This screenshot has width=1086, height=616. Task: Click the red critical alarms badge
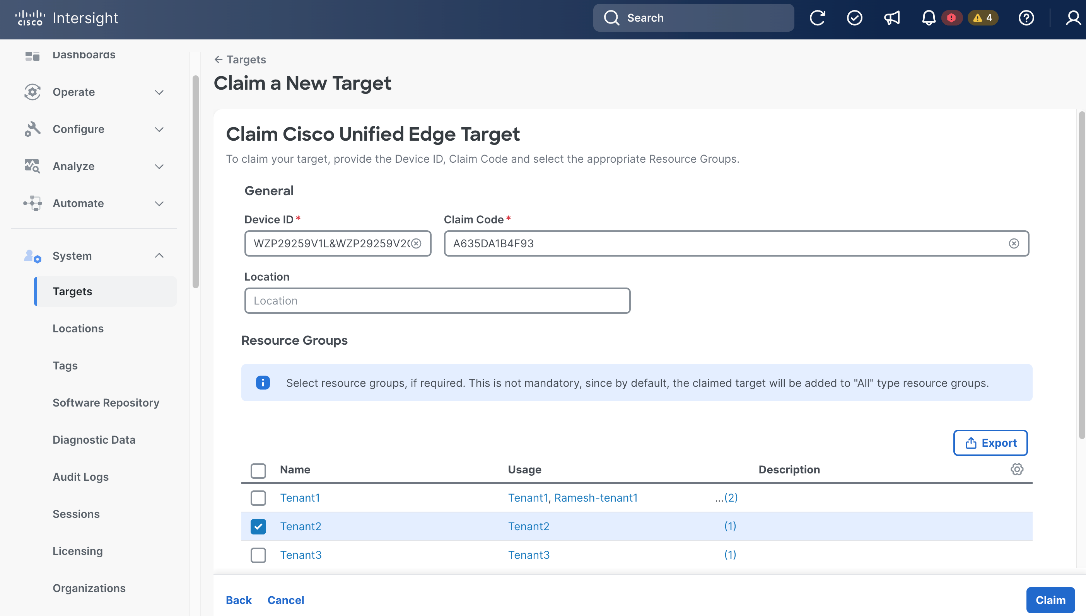pyautogui.click(x=952, y=18)
